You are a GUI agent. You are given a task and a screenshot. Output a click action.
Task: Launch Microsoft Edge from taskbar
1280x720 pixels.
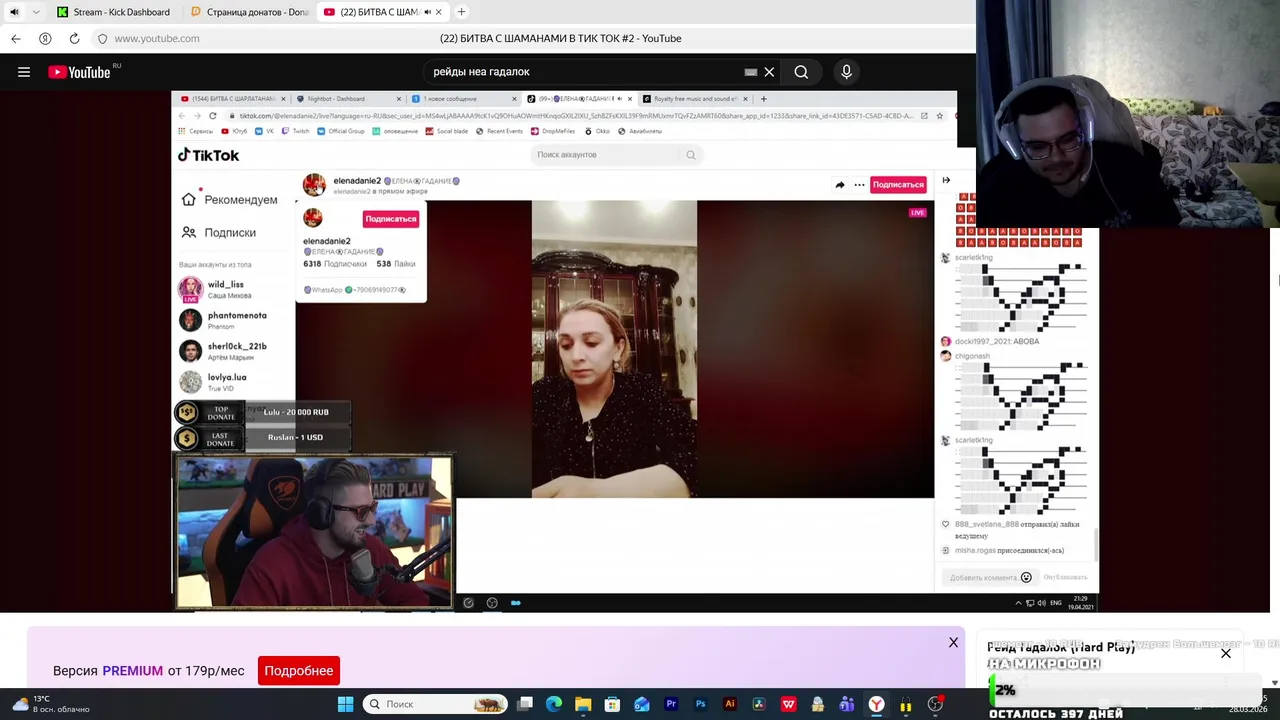[554, 704]
